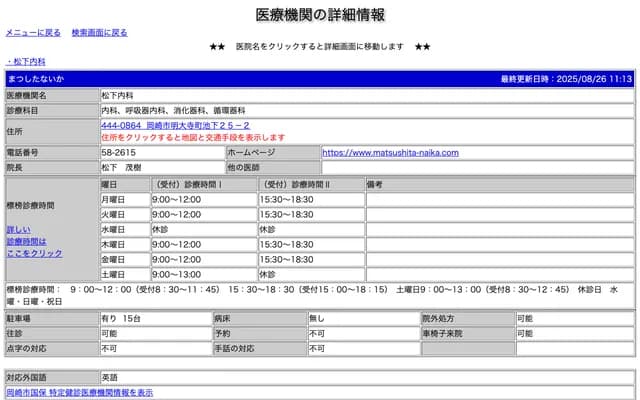The height and width of the screenshot is (400, 640).
Task: Open the map via address 444-0864 link
Action: point(175,125)
